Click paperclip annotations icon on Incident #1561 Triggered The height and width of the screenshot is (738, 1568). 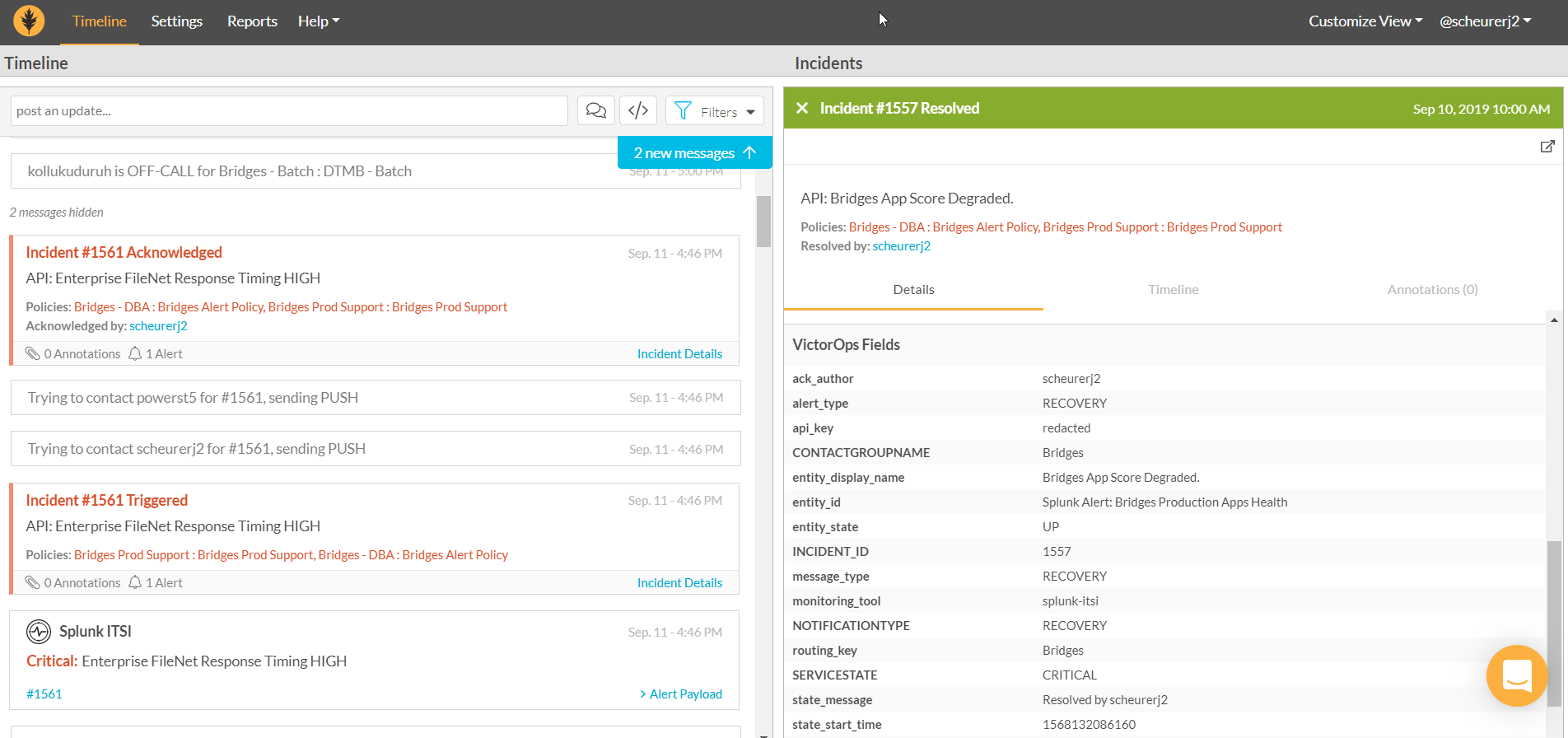click(33, 582)
